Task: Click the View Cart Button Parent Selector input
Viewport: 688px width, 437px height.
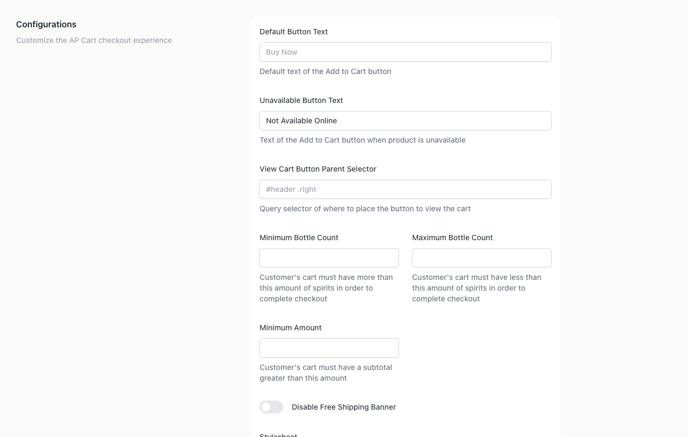Action: point(405,189)
